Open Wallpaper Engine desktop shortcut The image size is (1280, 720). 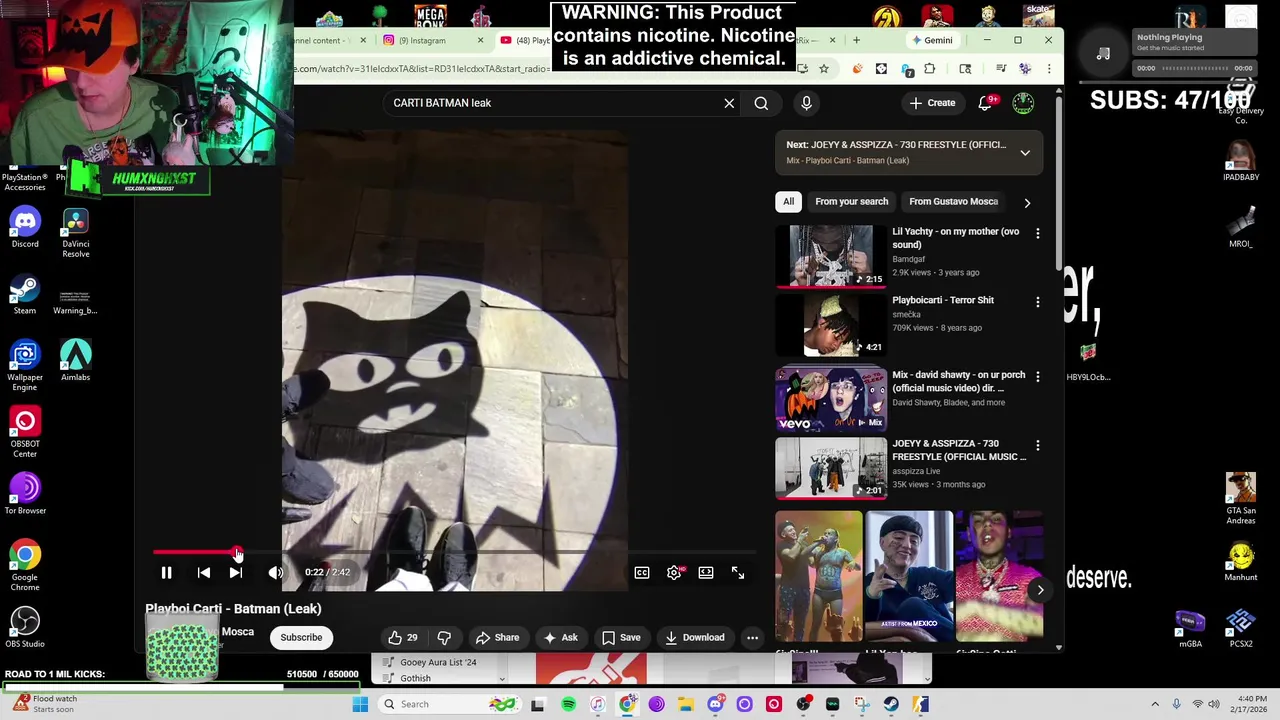coord(25,366)
